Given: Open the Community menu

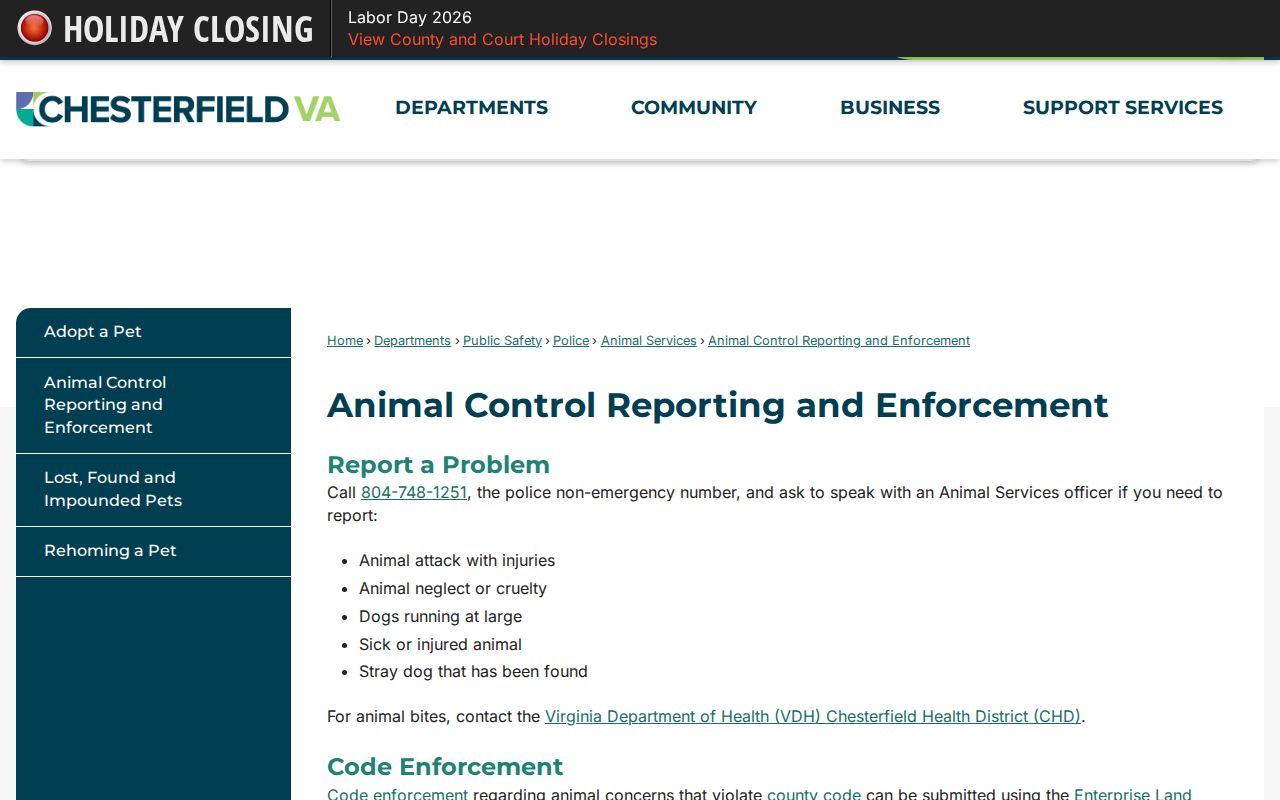Looking at the screenshot, I should [x=694, y=107].
